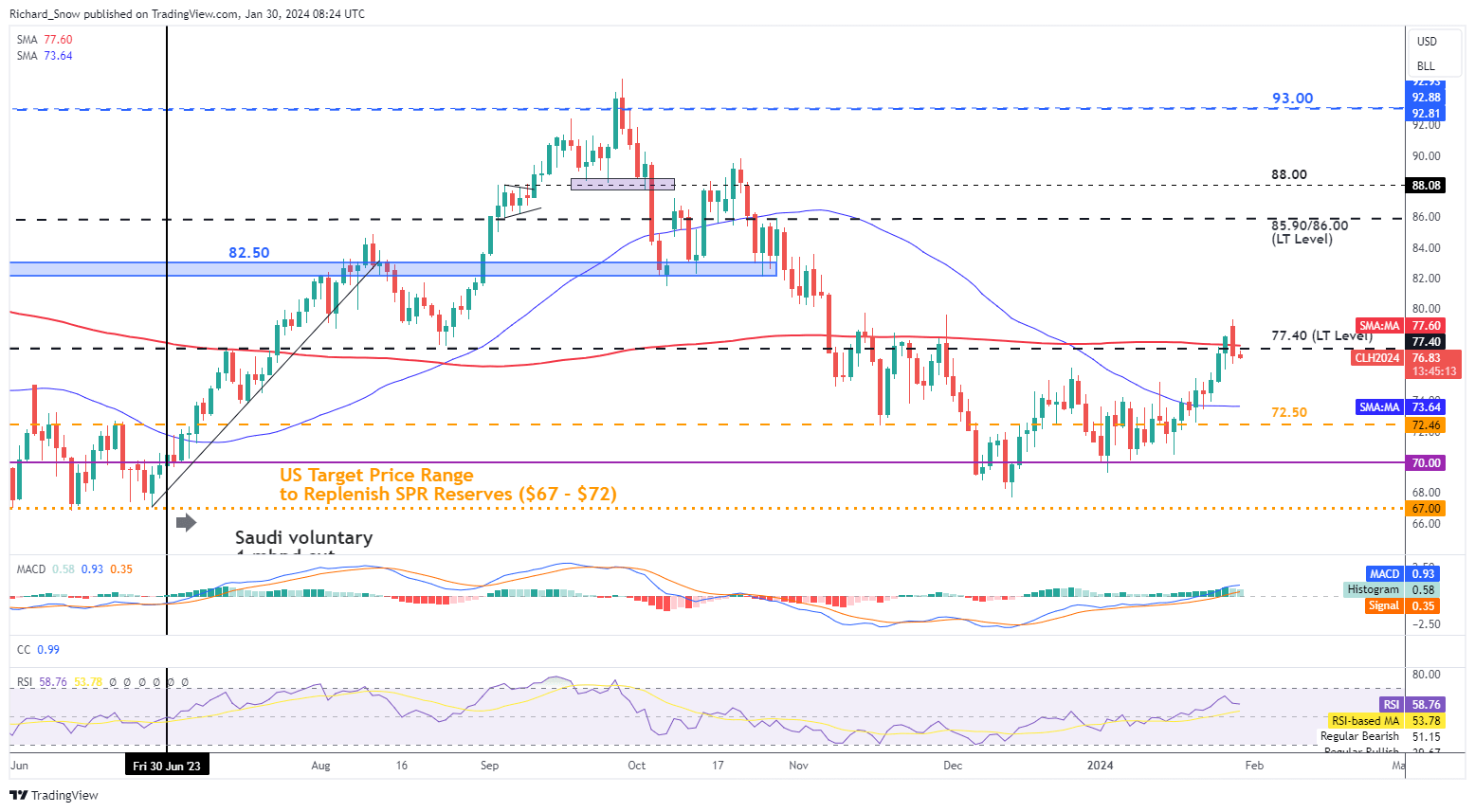Click the Dec label on time axis
This screenshot has width=1475, height=812.
tap(953, 766)
